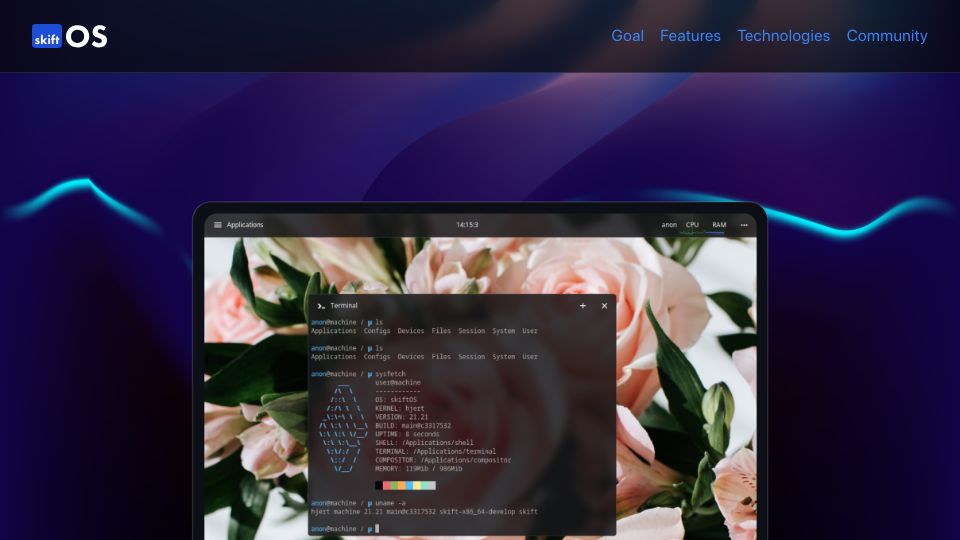Click the 'BUILD: main@c3317532' line
This screenshot has height=540, width=960.
click(x=413, y=426)
